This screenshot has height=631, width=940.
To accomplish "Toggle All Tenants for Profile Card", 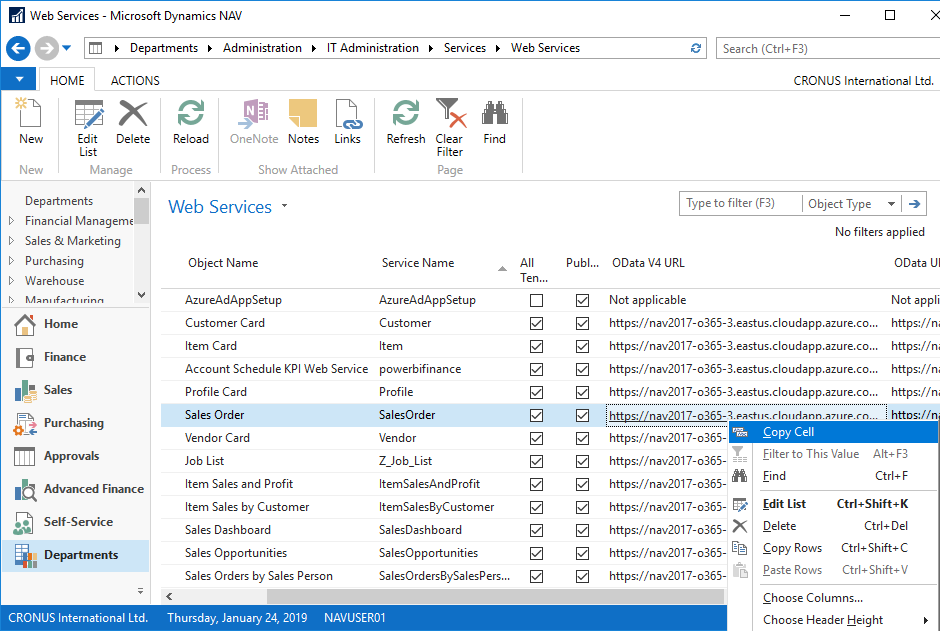I will click(537, 393).
